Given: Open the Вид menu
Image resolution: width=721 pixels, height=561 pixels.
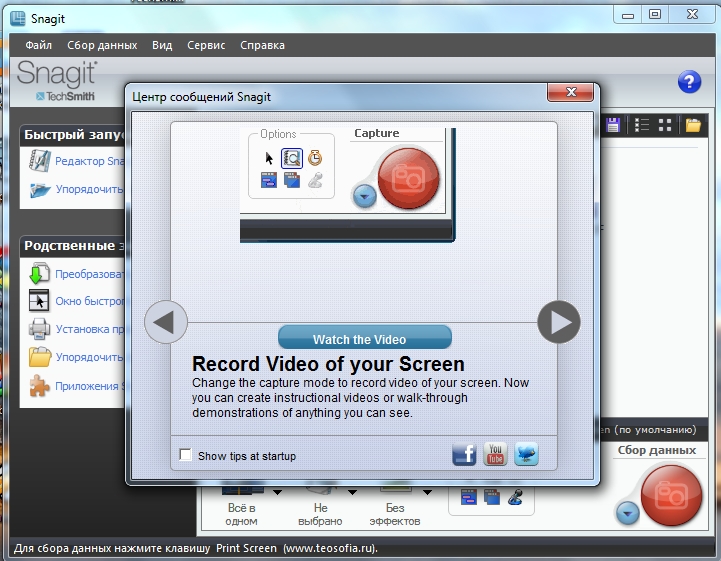Looking at the screenshot, I should pyautogui.click(x=162, y=45).
